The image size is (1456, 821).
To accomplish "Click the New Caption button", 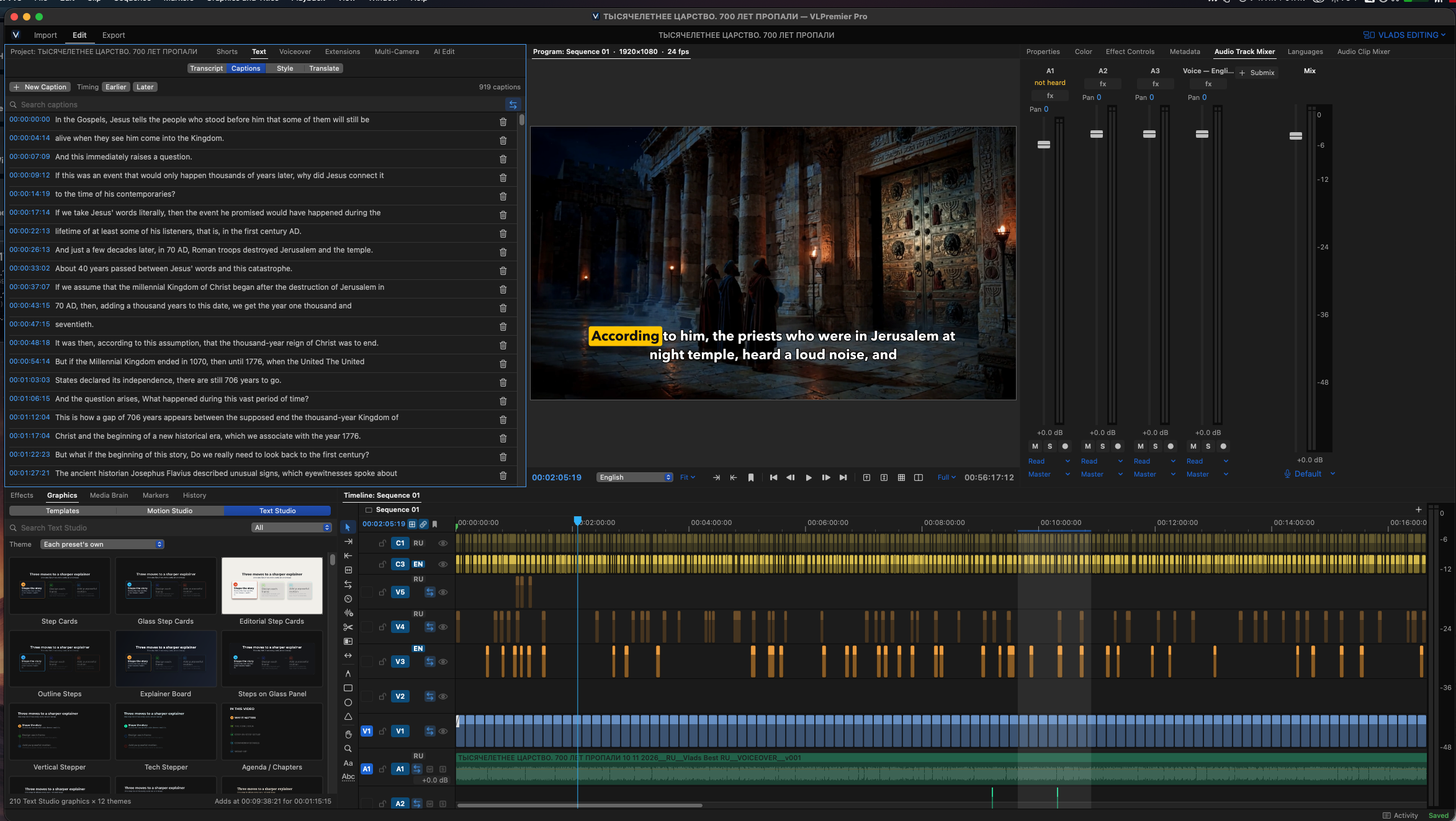I will pyautogui.click(x=40, y=87).
